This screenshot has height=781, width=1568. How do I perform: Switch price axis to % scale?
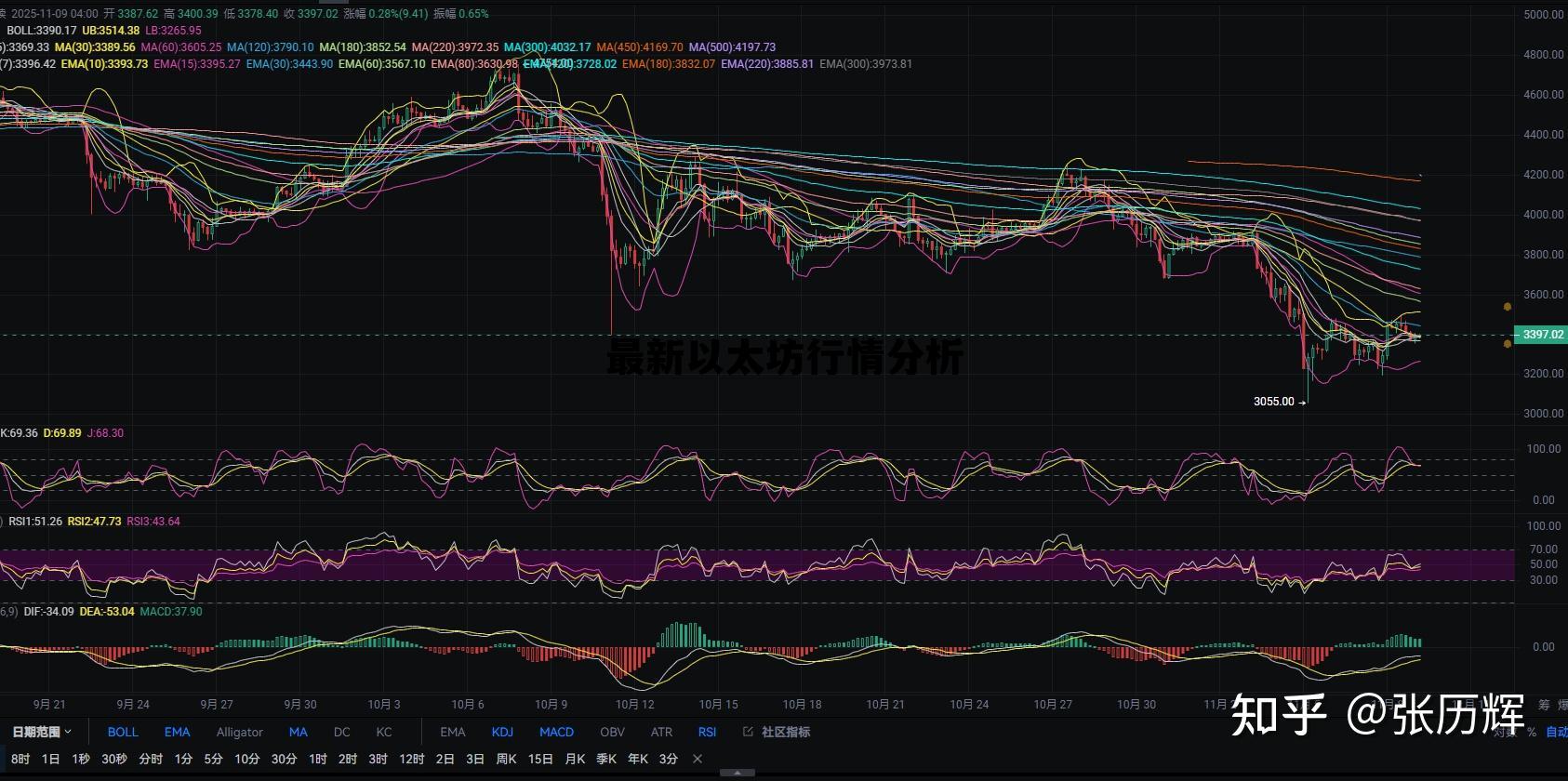click(1531, 732)
